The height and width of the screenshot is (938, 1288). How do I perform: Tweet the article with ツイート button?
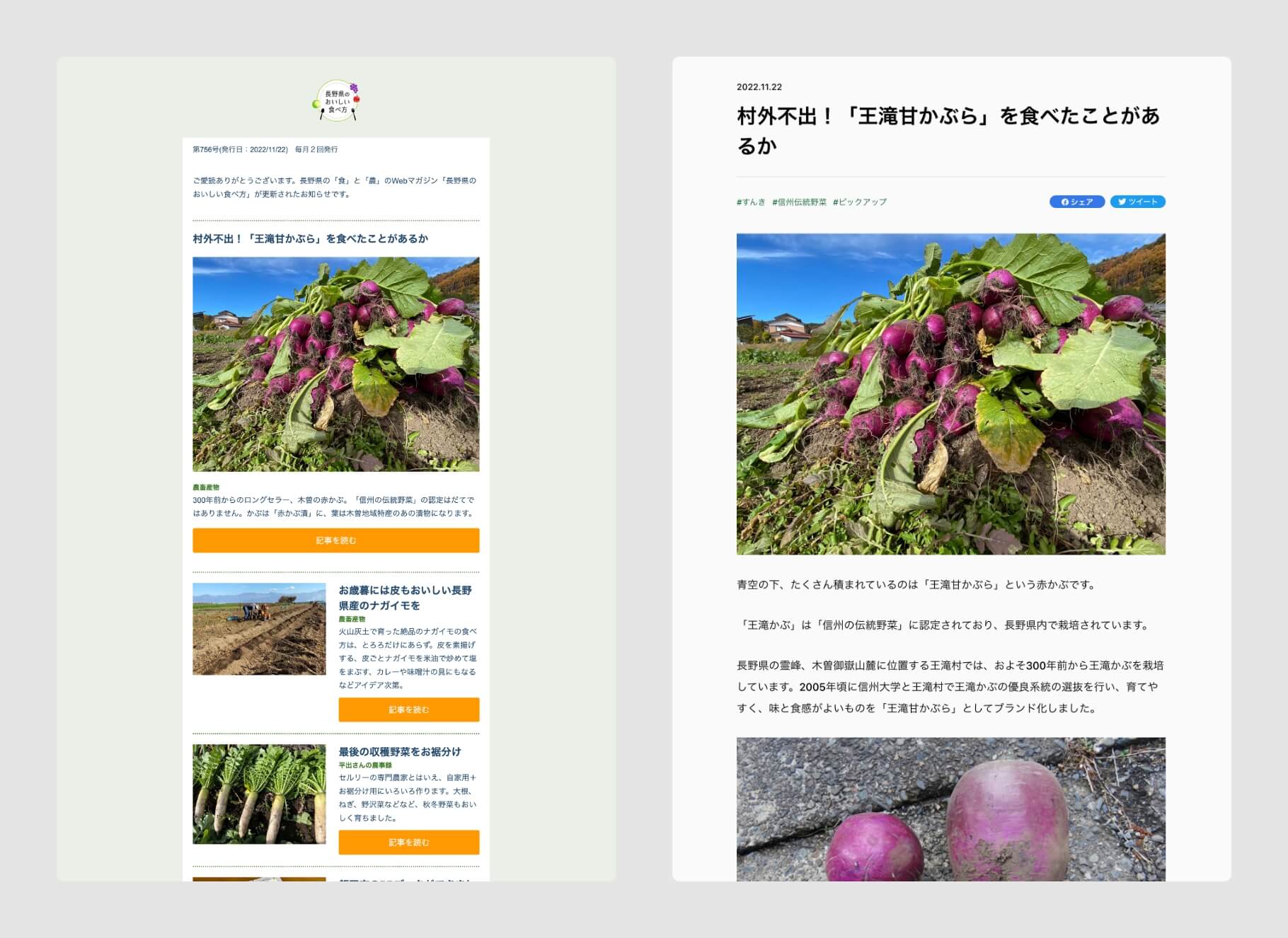coord(1137,202)
